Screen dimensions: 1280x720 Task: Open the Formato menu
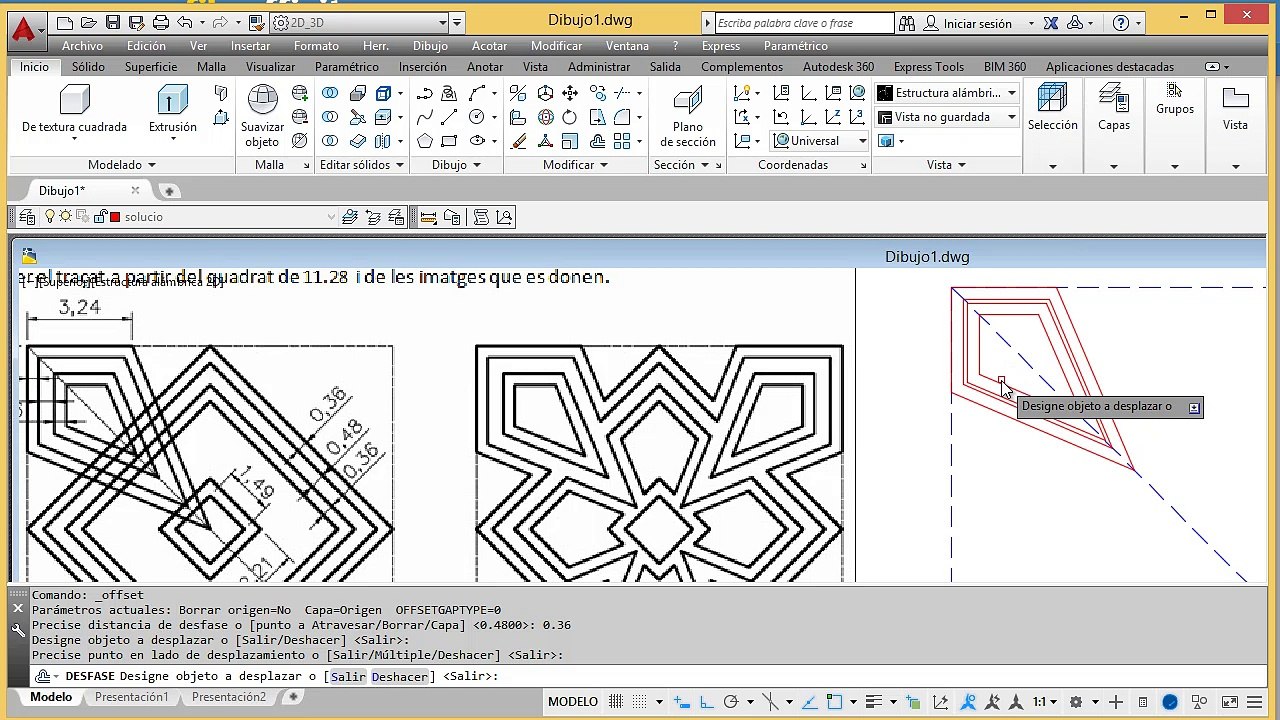point(316,46)
